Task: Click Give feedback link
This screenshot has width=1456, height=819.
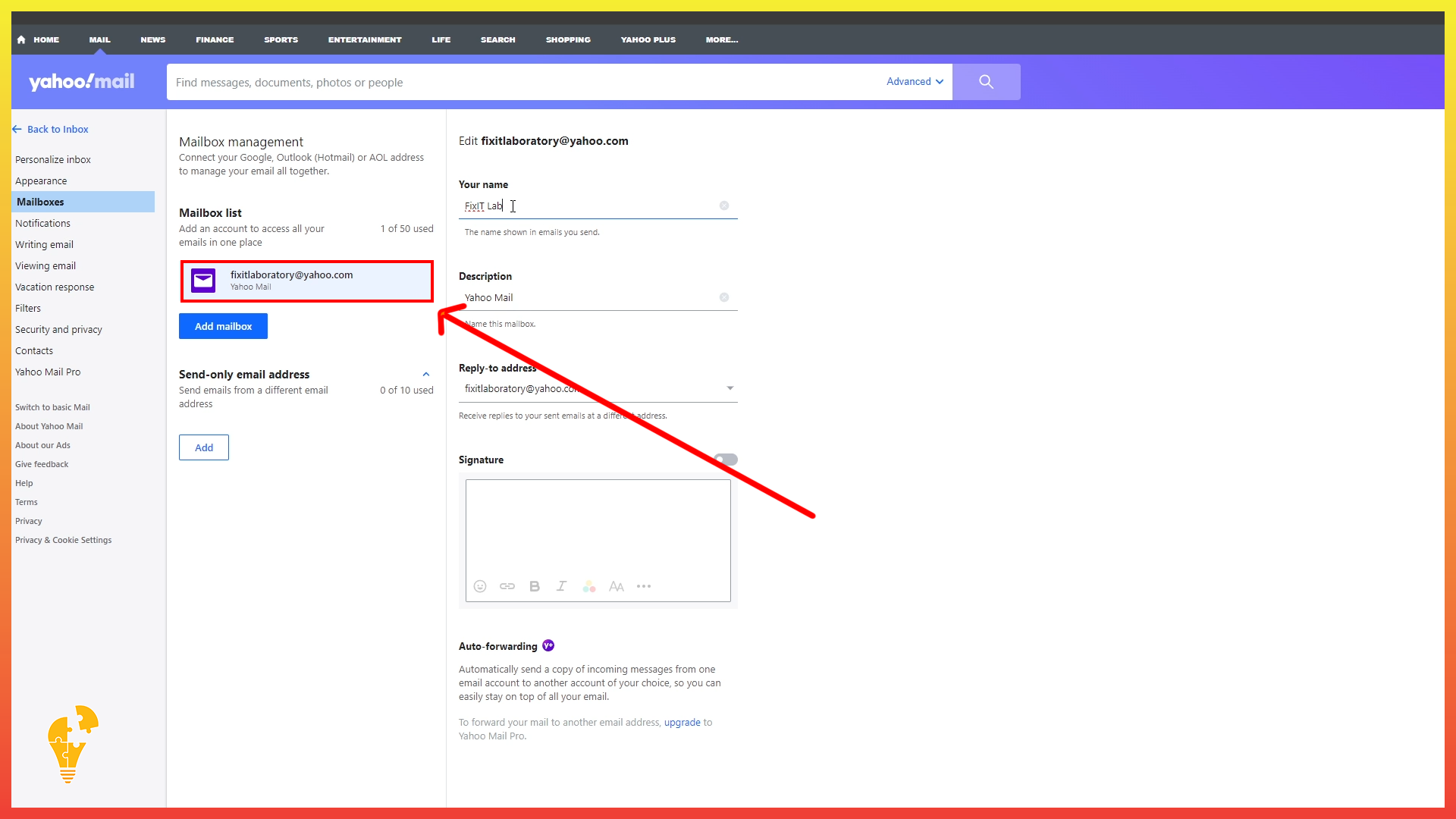Action: click(42, 464)
